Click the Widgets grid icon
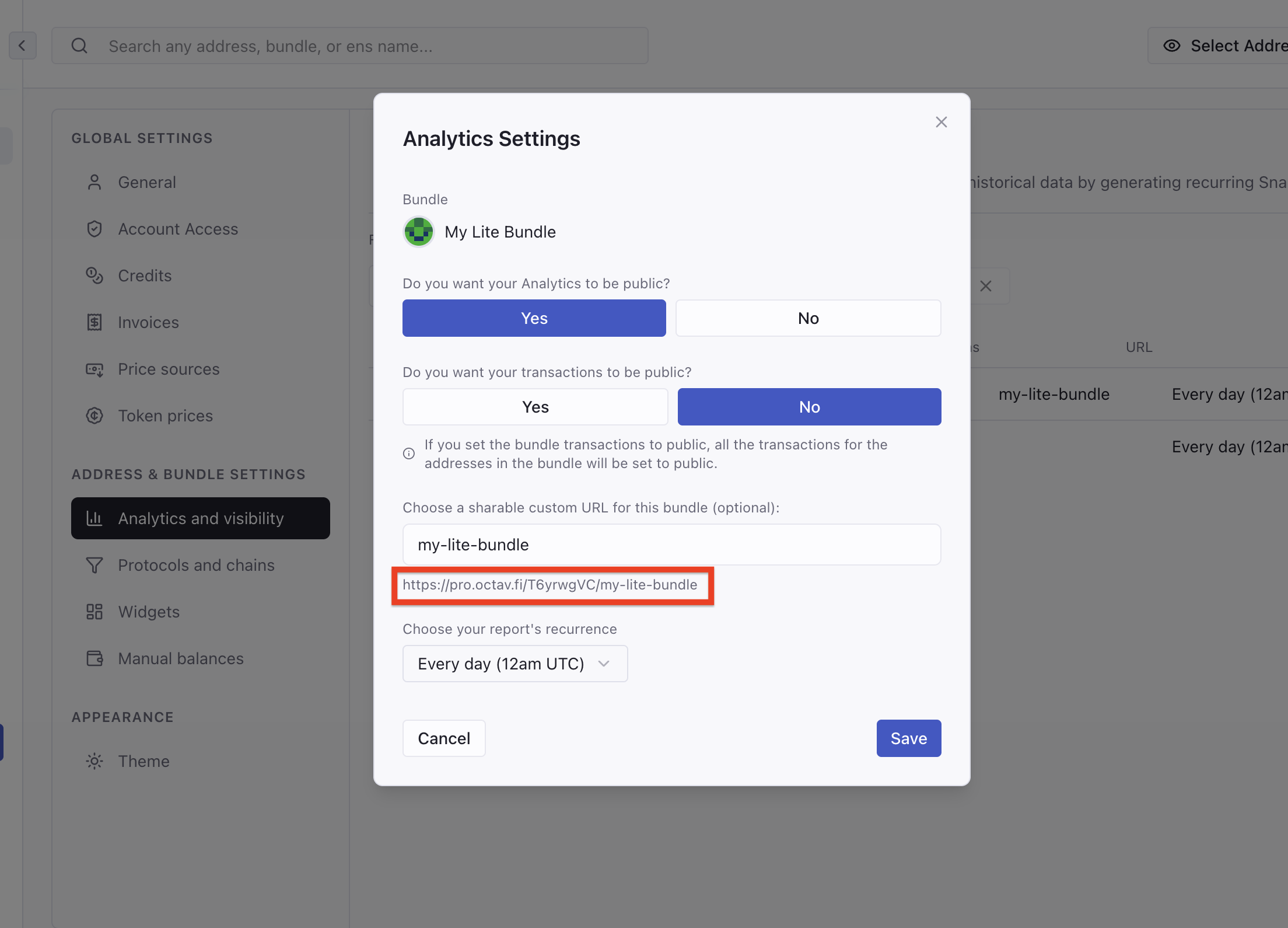Viewport: 1288px width, 928px height. pyautogui.click(x=94, y=612)
